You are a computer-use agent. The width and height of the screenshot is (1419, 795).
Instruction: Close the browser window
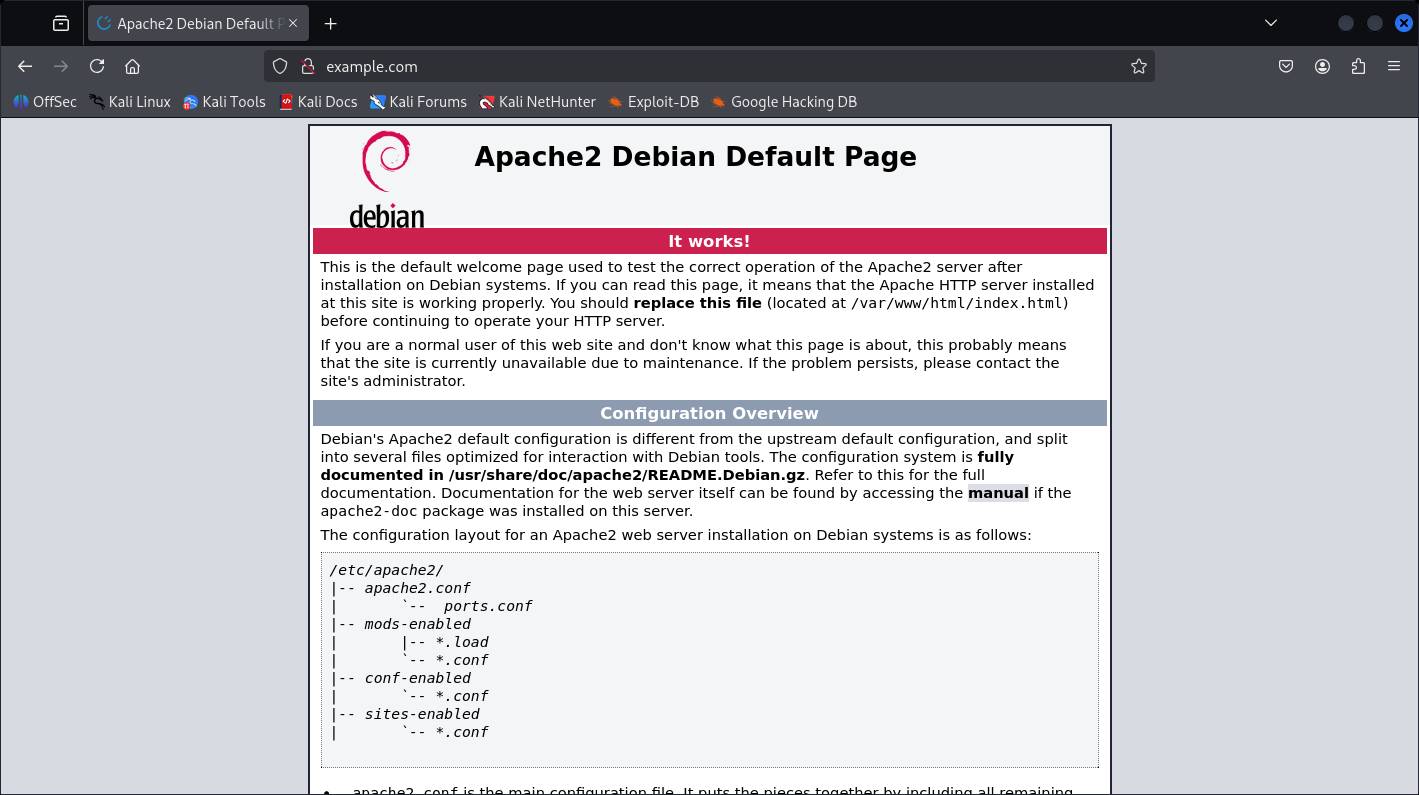click(1403, 23)
